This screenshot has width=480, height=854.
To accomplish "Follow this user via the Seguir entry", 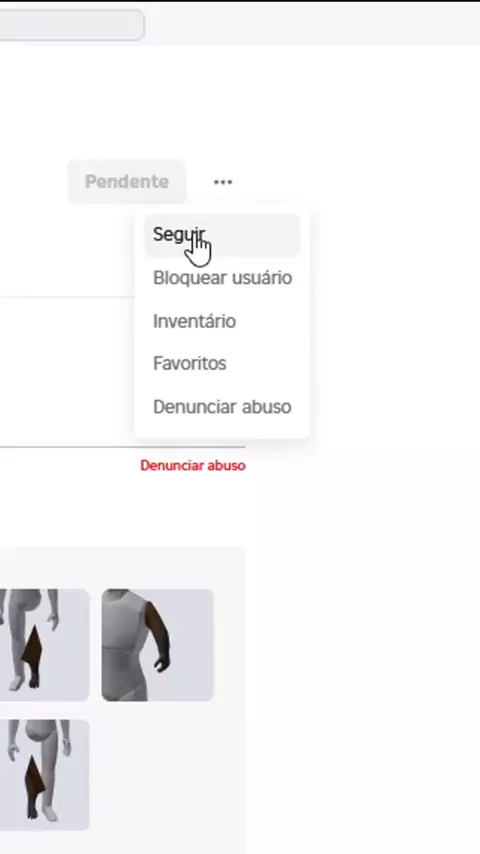I will 222,235.
